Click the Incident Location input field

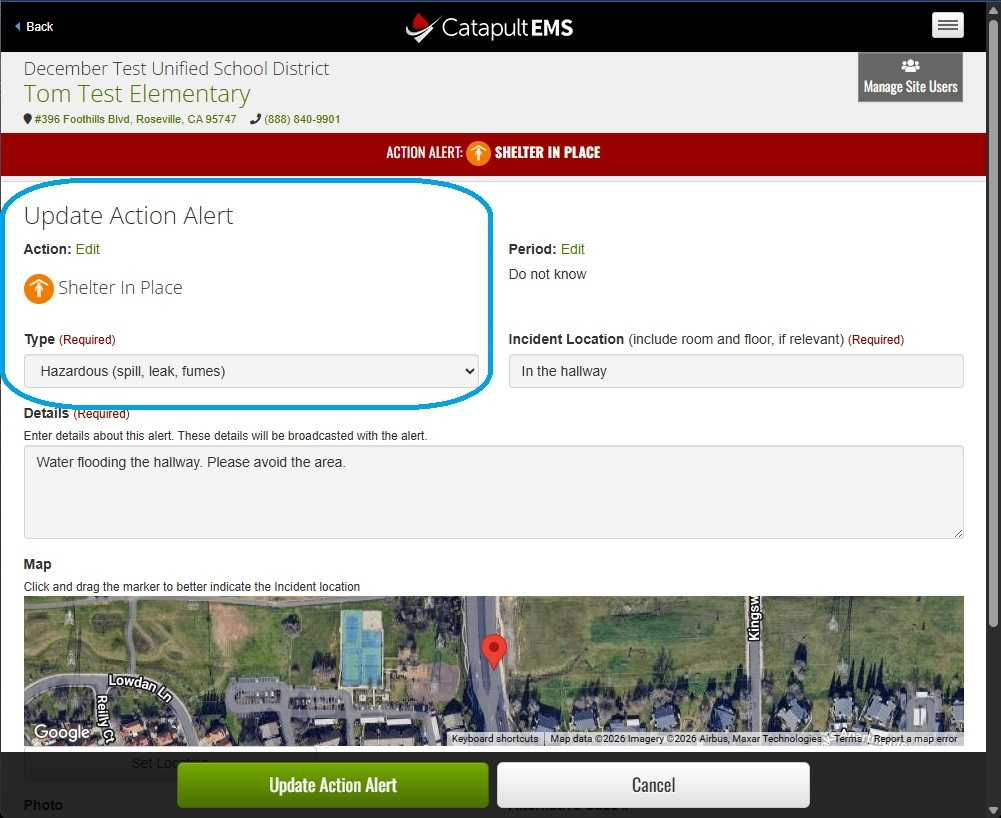tap(735, 371)
